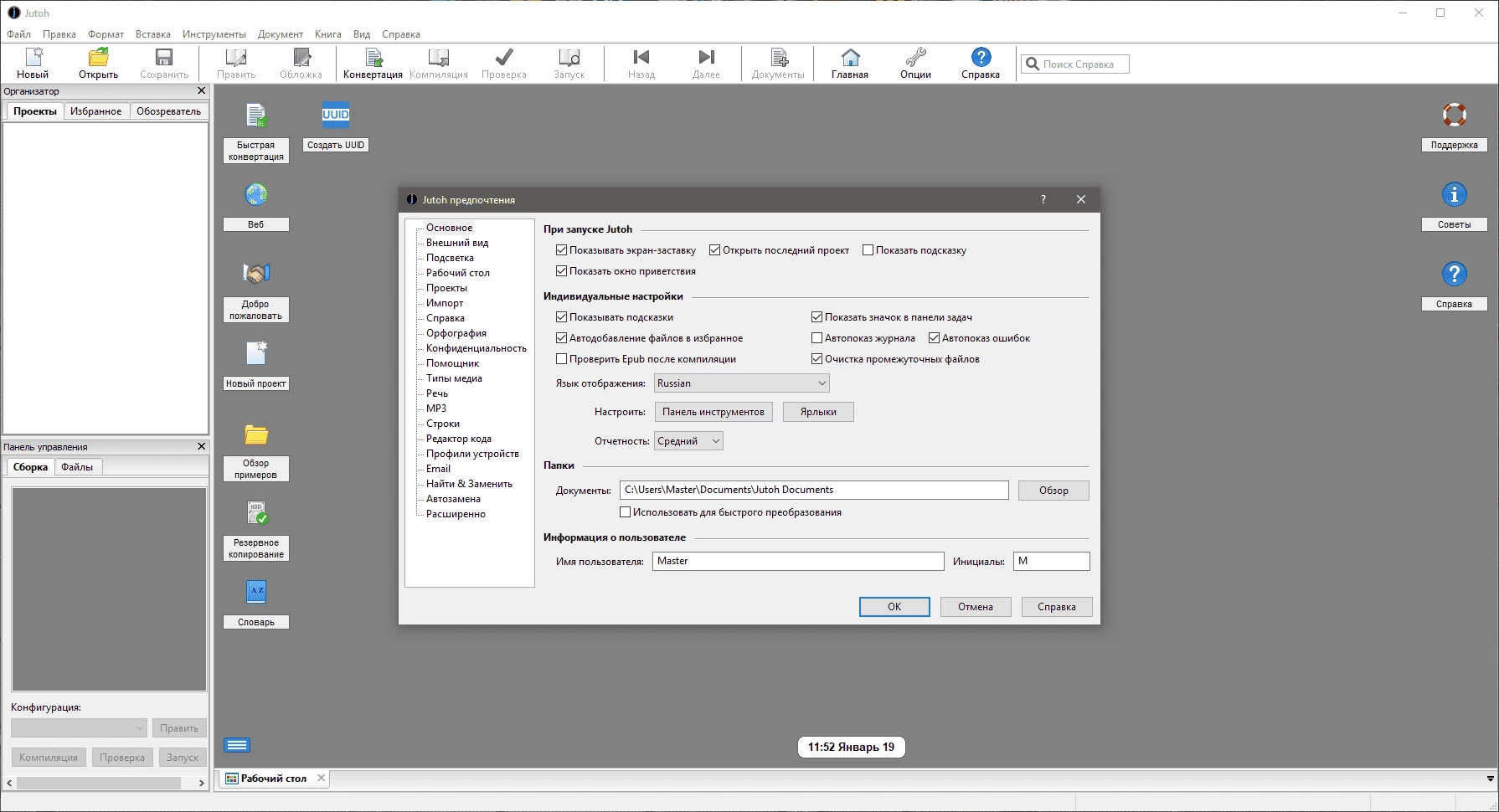Image resolution: width=1499 pixels, height=812 pixels.
Task: Switch to Избранное tab
Action: [x=96, y=111]
